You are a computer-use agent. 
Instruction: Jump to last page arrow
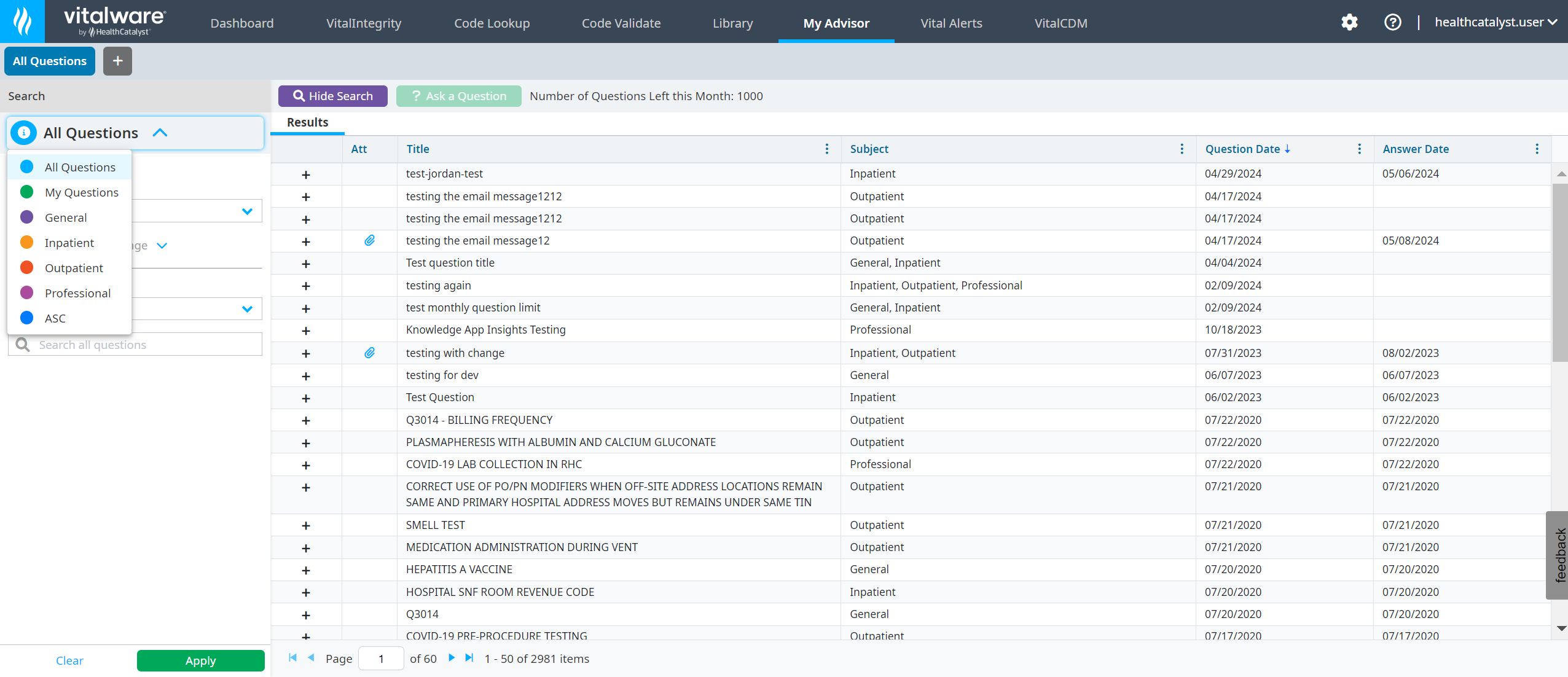point(469,658)
